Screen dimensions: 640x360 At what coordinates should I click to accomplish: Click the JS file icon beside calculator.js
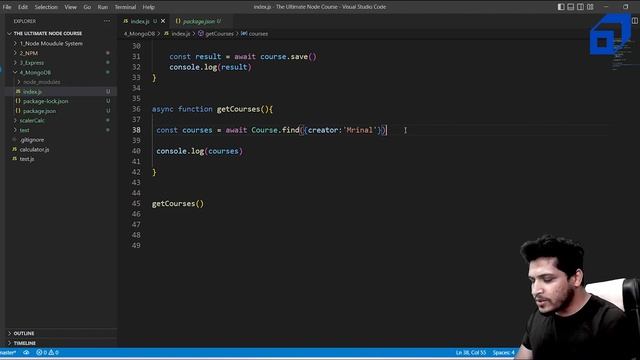(x=14, y=149)
